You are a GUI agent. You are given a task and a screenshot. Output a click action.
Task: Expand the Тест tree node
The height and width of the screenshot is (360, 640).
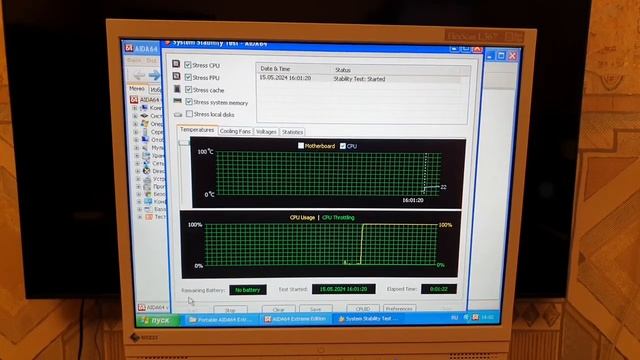(x=140, y=217)
